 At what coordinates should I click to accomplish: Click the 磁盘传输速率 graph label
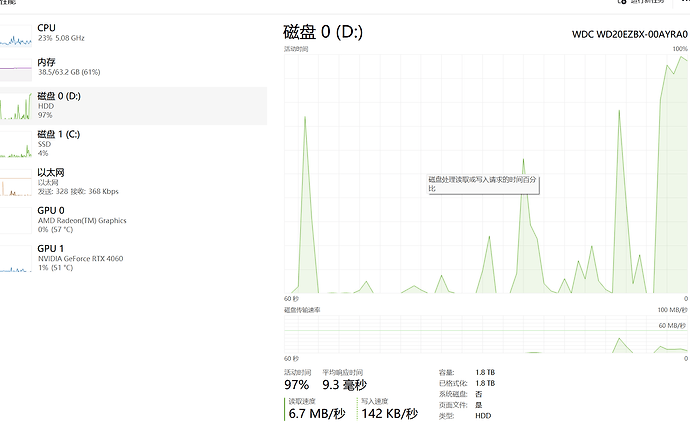(x=302, y=310)
